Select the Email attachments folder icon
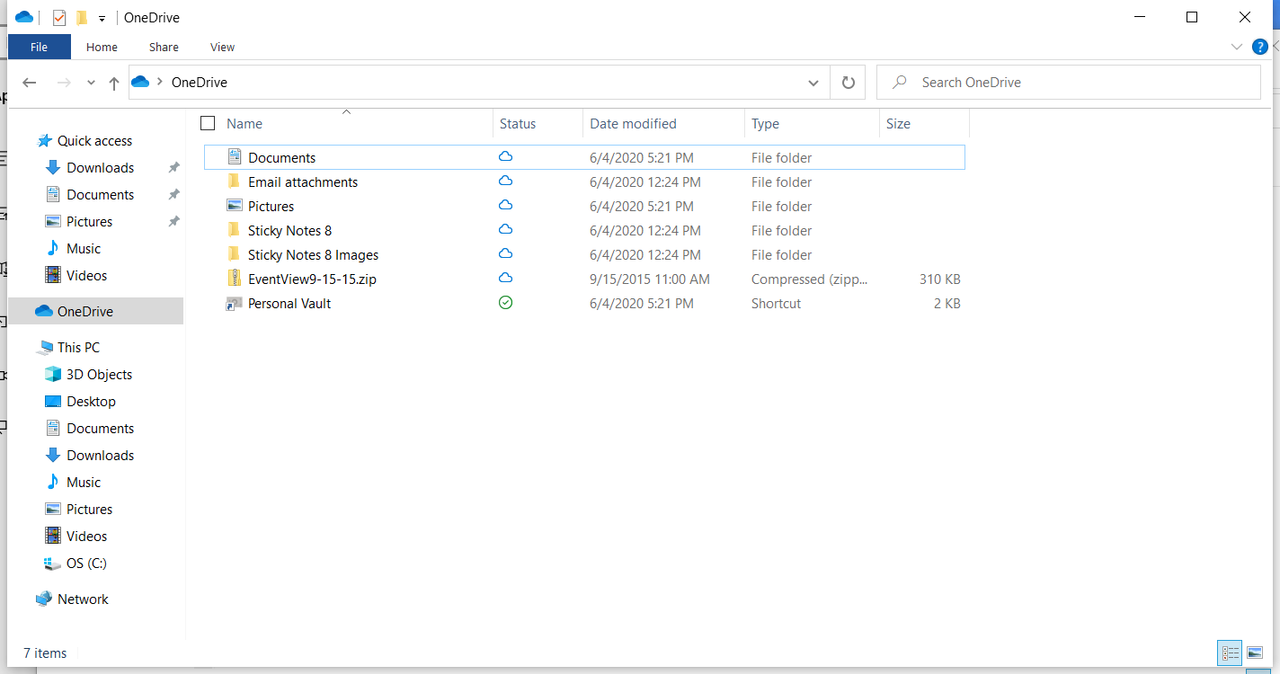The image size is (1280, 674). pos(234,181)
